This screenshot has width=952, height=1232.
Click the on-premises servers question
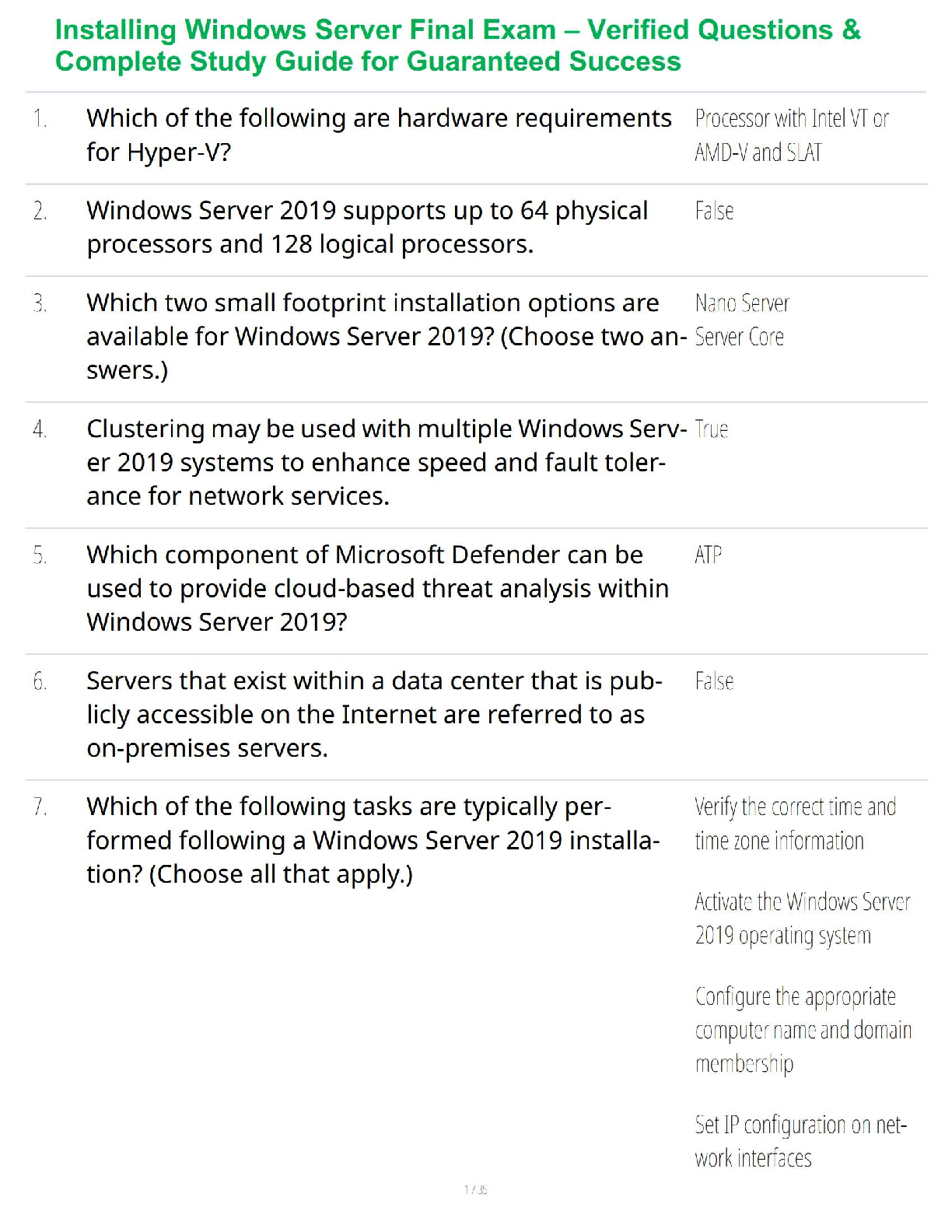point(374,714)
